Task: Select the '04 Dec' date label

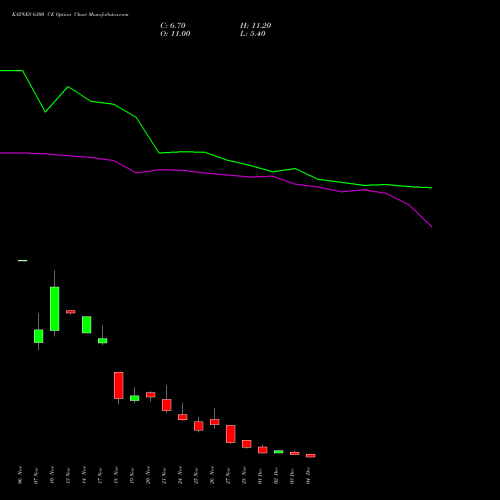Action: (308, 475)
